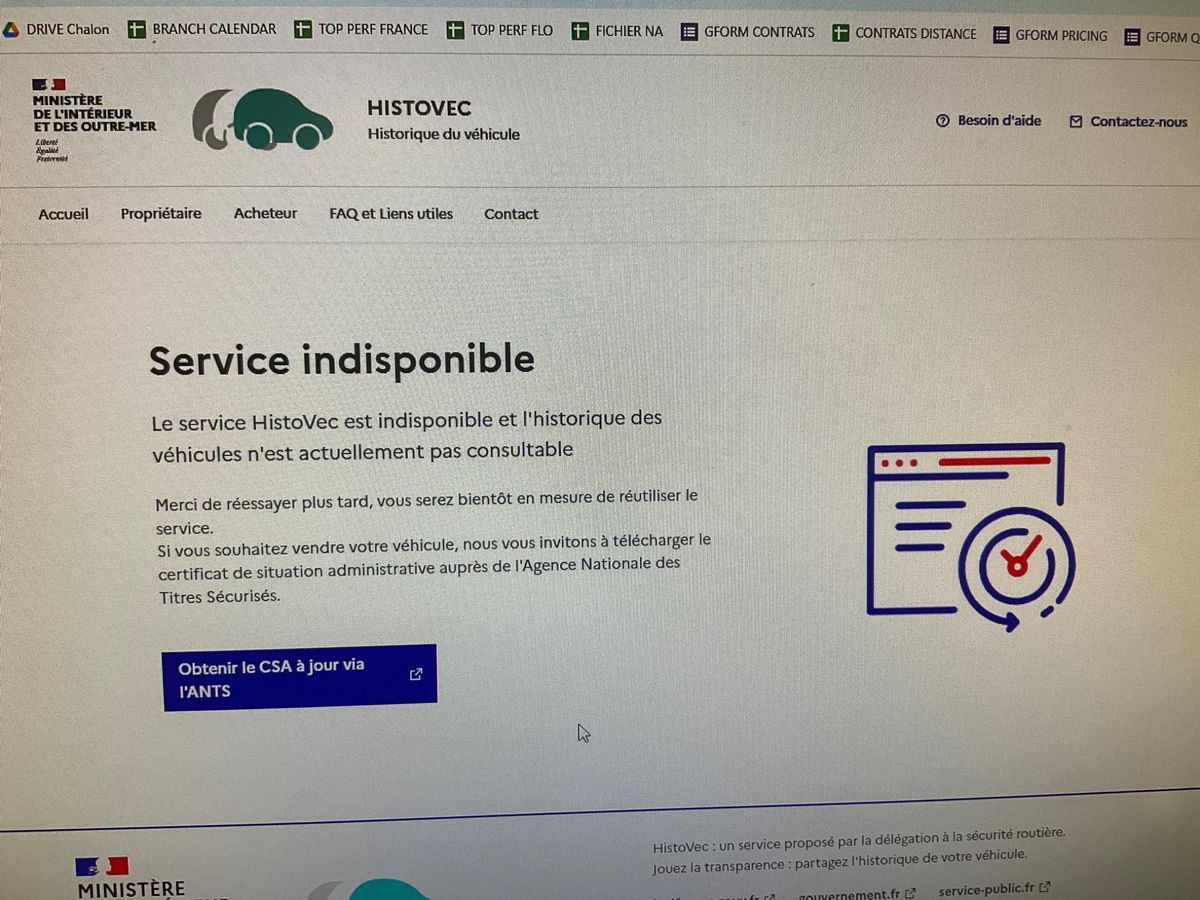Open the FICHIER NA bookmark
This screenshot has height=900, width=1200.
click(x=617, y=31)
